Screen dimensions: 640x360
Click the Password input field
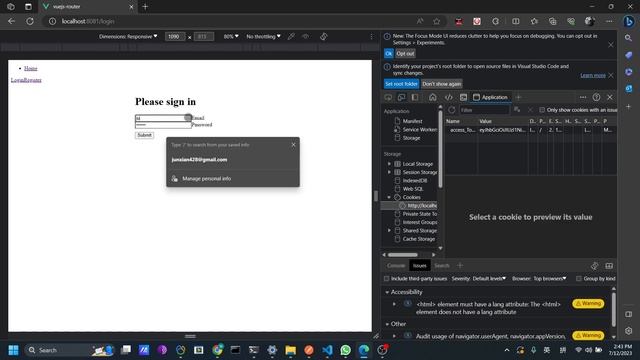click(163, 125)
